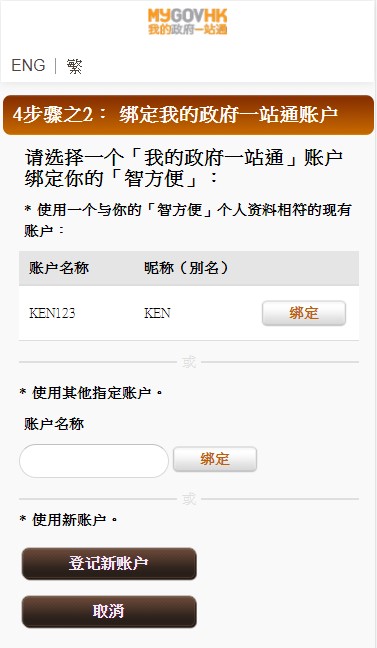Click the MyGovHK logo at top
The width and height of the screenshot is (377, 648).
pyautogui.click(x=188, y=22)
